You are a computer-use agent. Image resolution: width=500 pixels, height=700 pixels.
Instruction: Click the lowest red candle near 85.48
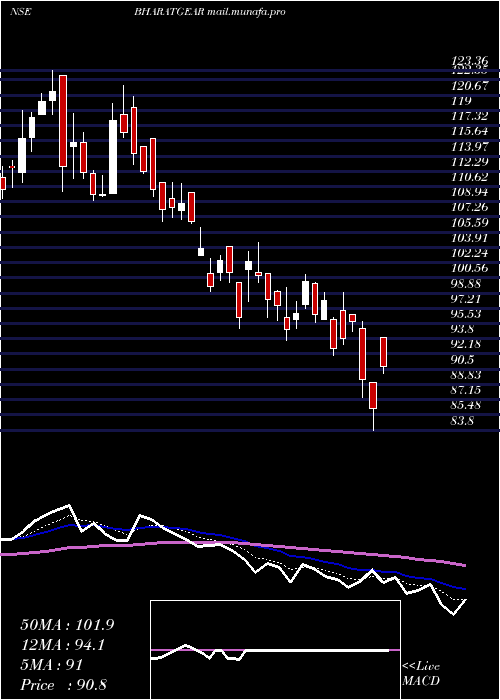tap(373, 395)
